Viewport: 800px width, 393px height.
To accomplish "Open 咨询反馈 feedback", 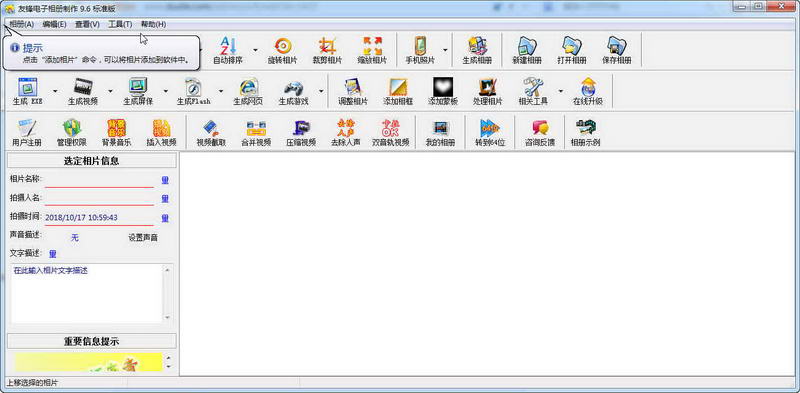I will pos(539,133).
